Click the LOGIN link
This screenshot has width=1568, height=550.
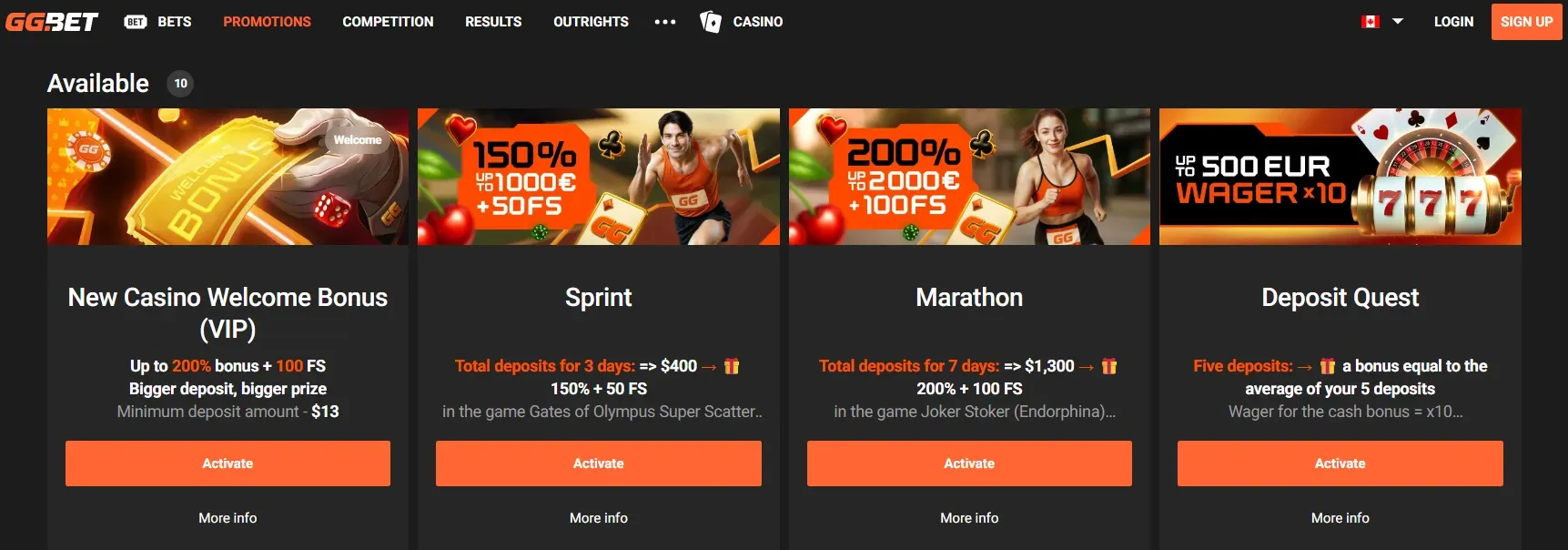pyautogui.click(x=1453, y=22)
